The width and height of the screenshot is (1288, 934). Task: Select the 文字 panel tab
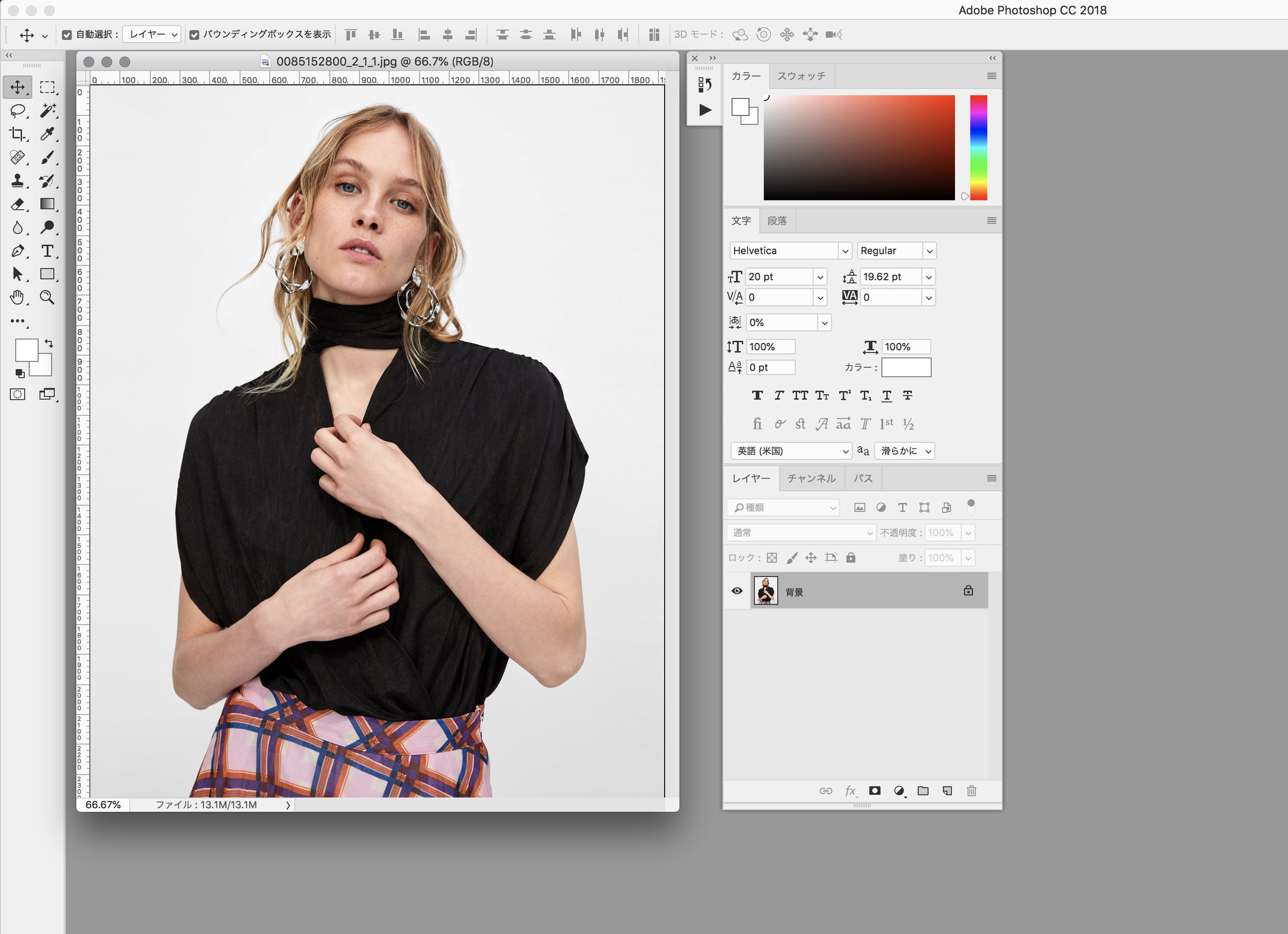pyautogui.click(x=740, y=221)
